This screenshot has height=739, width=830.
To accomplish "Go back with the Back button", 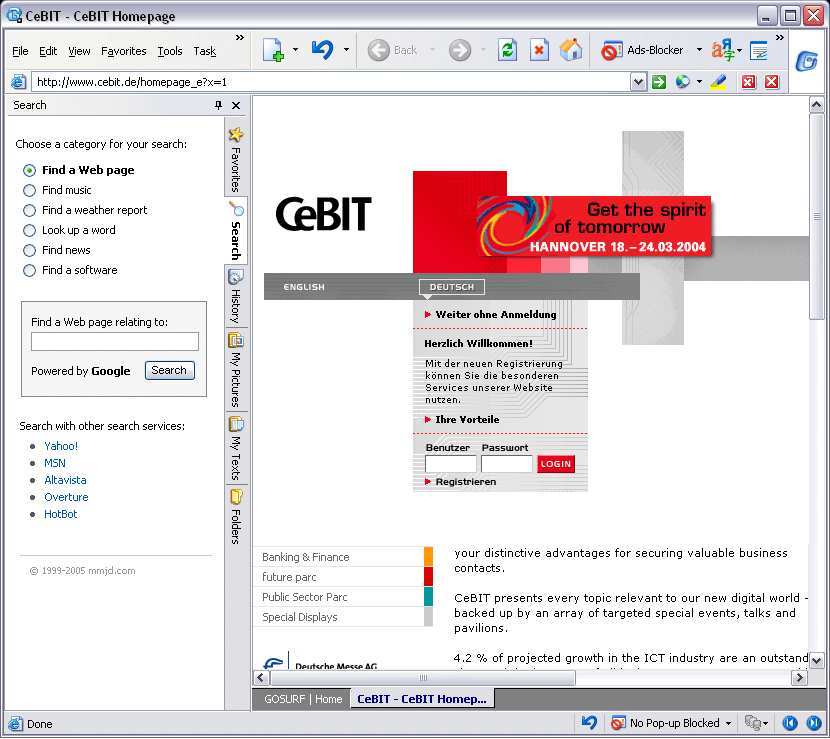I will click(x=392, y=50).
